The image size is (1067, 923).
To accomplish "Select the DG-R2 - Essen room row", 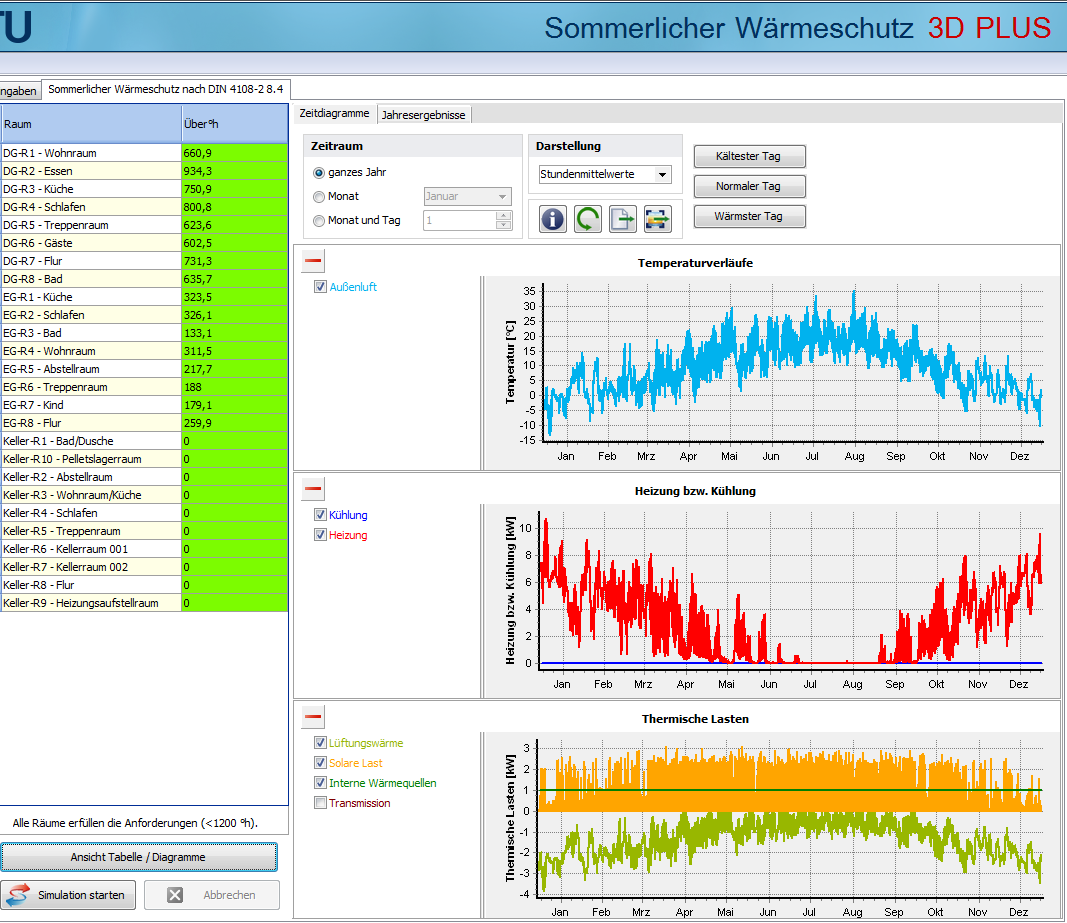I will [x=90, y=171].
